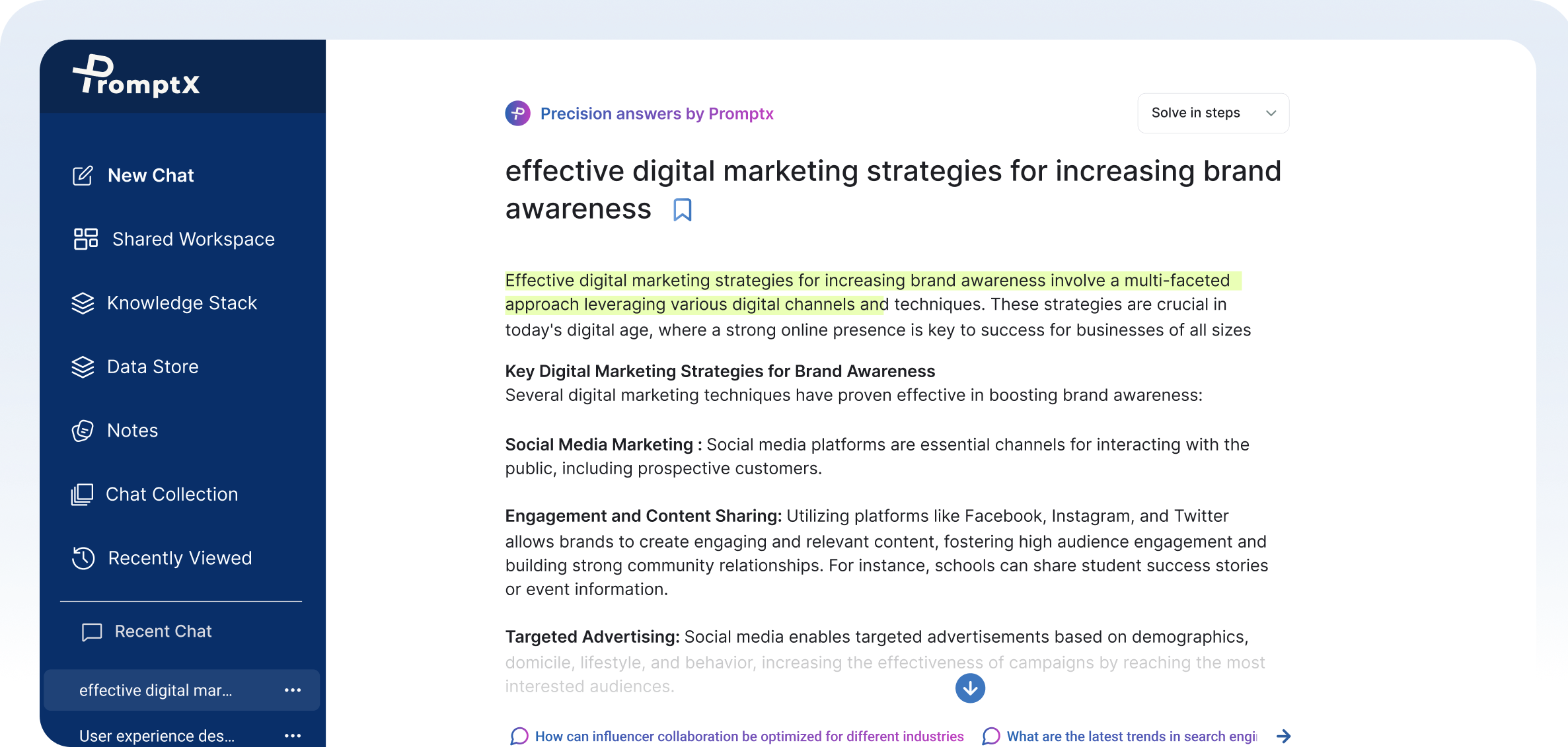
Task: Open options menu for effective digital marketing chat
Action: coord(293,690)
